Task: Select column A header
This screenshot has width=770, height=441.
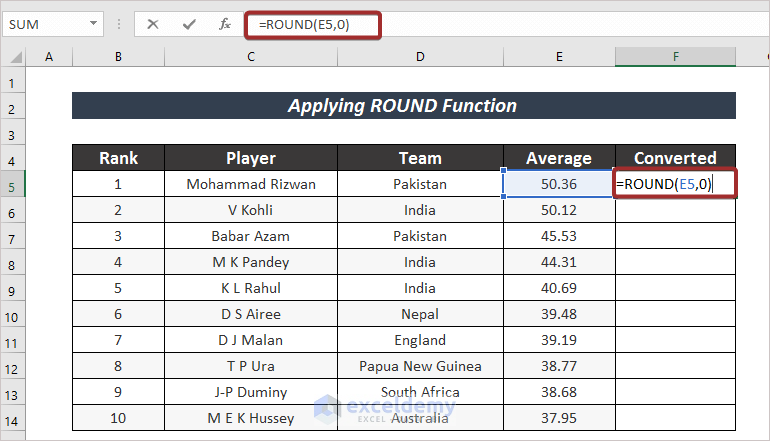Action: click(48, 58)
